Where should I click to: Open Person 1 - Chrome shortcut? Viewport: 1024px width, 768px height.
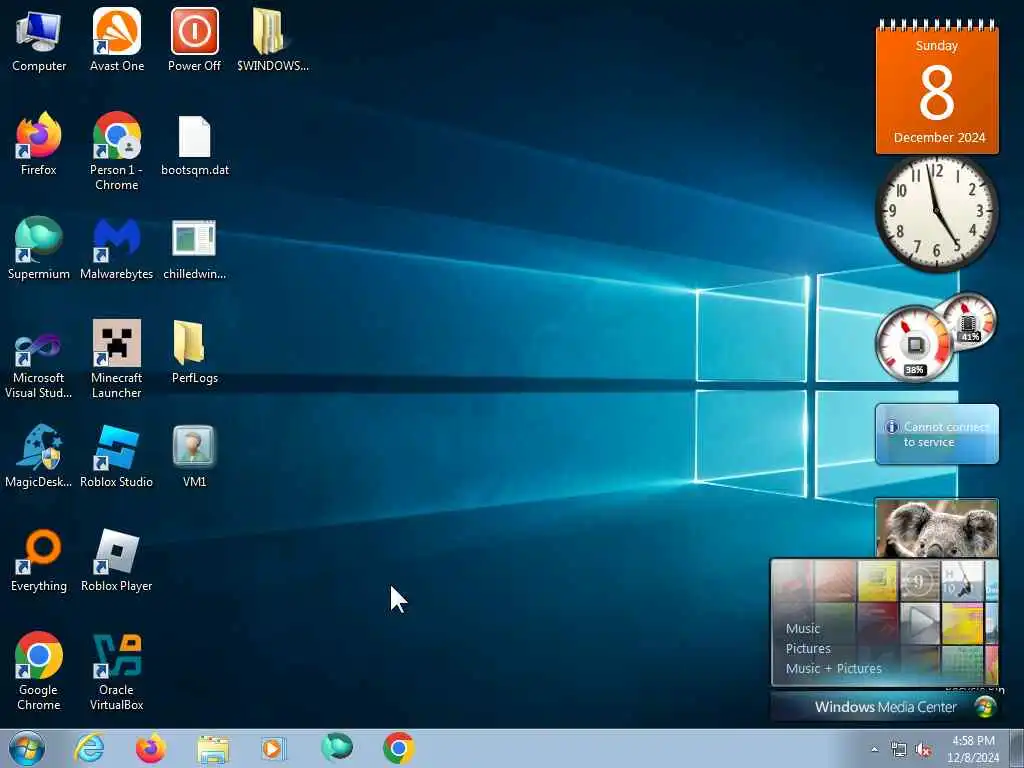(x=116, y=150)
